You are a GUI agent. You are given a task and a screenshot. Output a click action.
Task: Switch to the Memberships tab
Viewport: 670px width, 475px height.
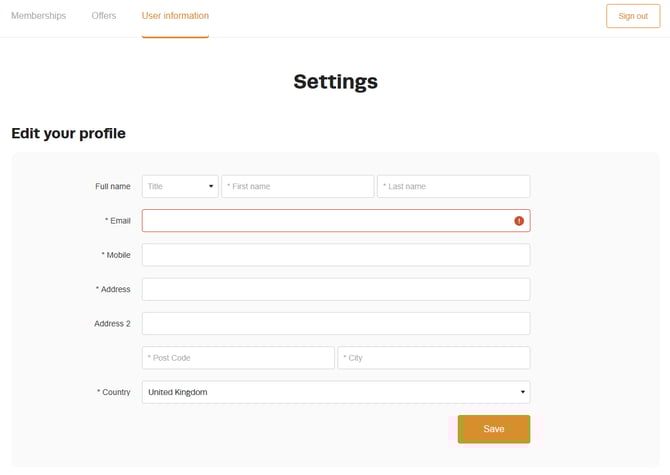pyautogui.click(x=38, y=16)
